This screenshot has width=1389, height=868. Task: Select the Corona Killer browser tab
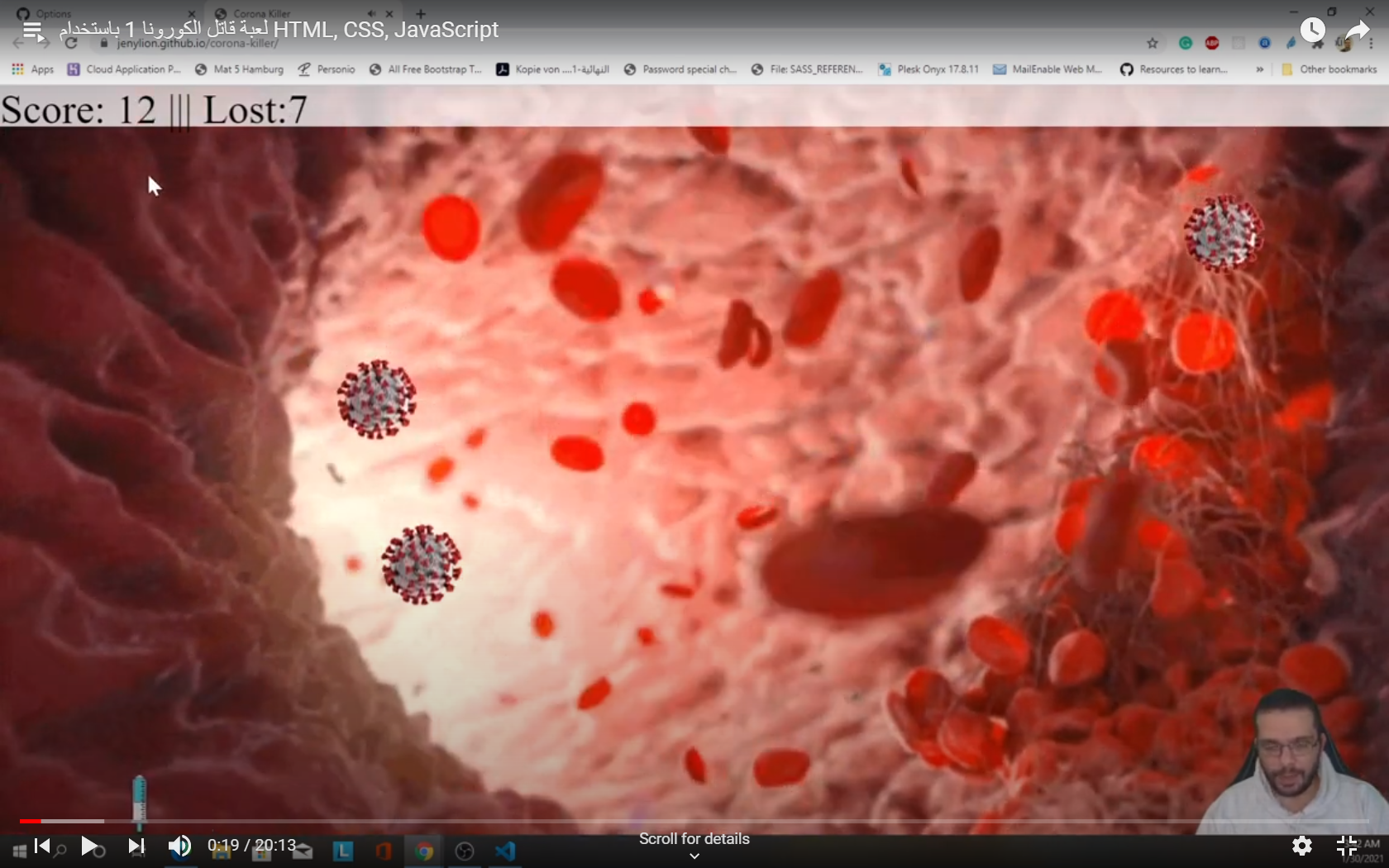261,14
